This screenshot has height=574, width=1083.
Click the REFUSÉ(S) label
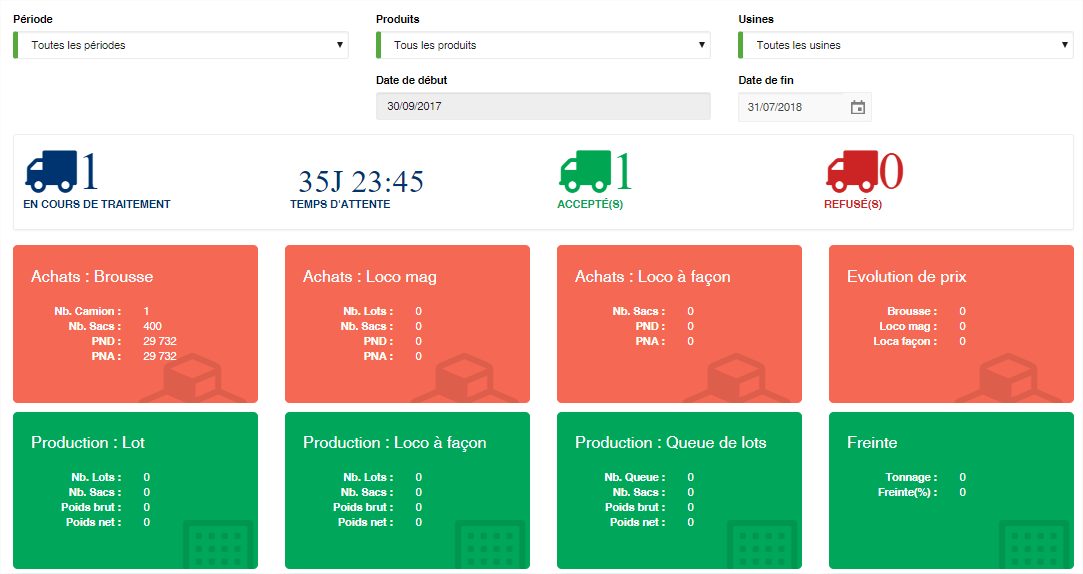(x=853, y=204)
